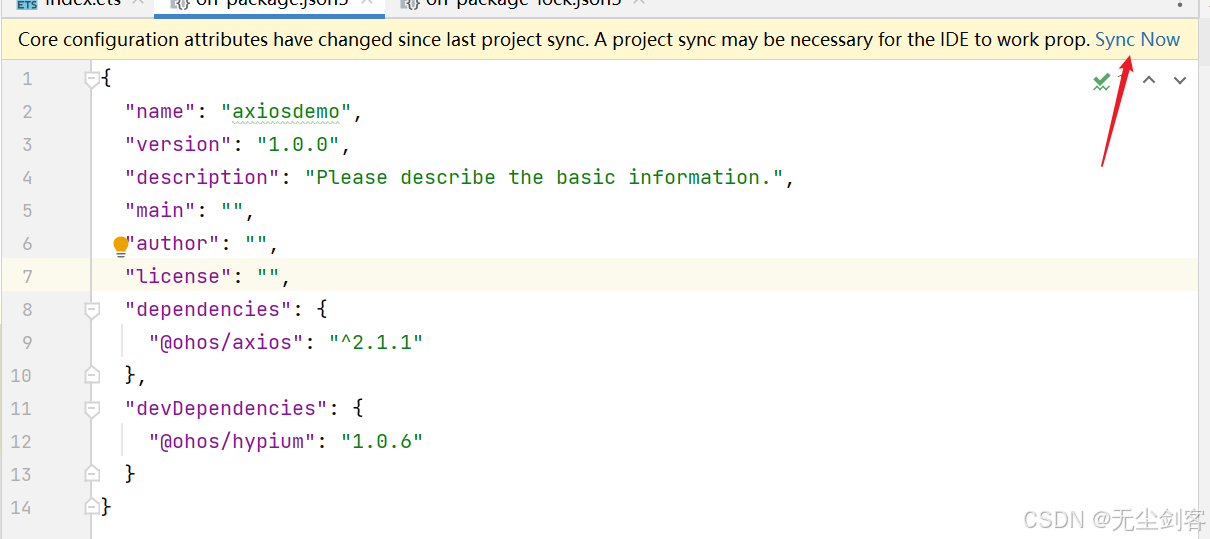
Task: Click the "1.0.6" version string
Action: tap(382, 441)
